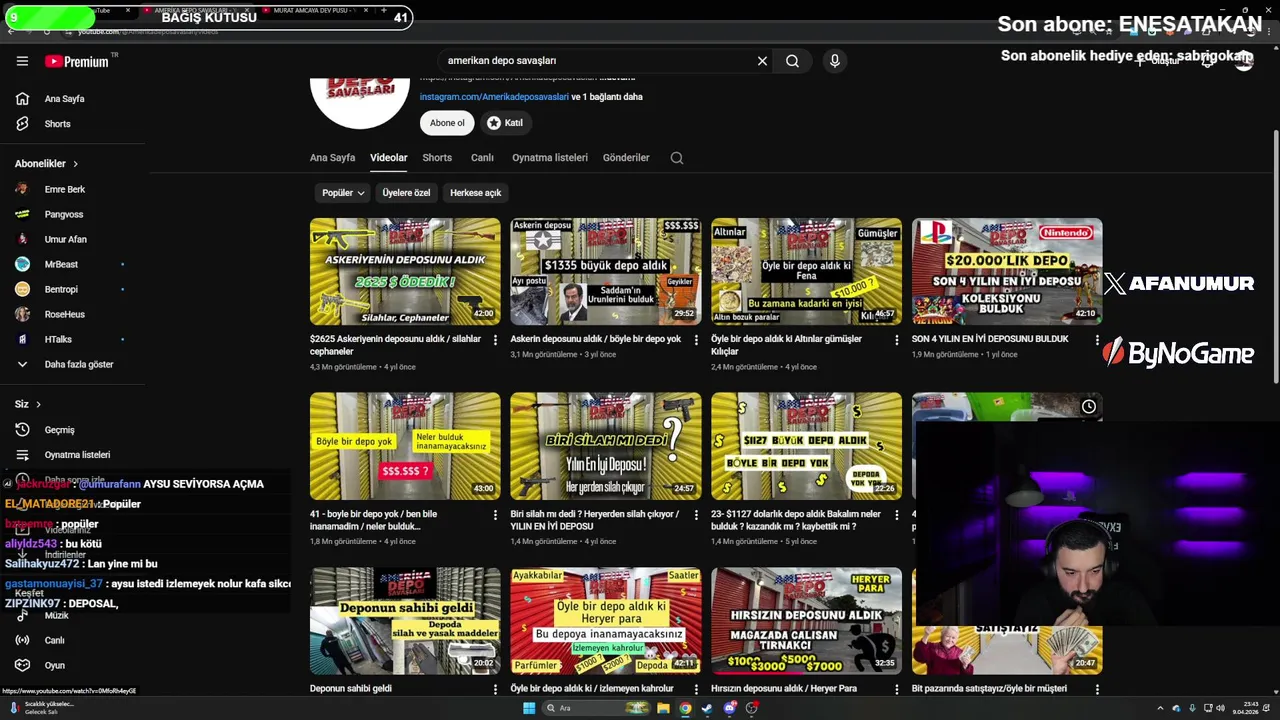Open video title '41 - boyle bir depo yok'

point(373,520)
